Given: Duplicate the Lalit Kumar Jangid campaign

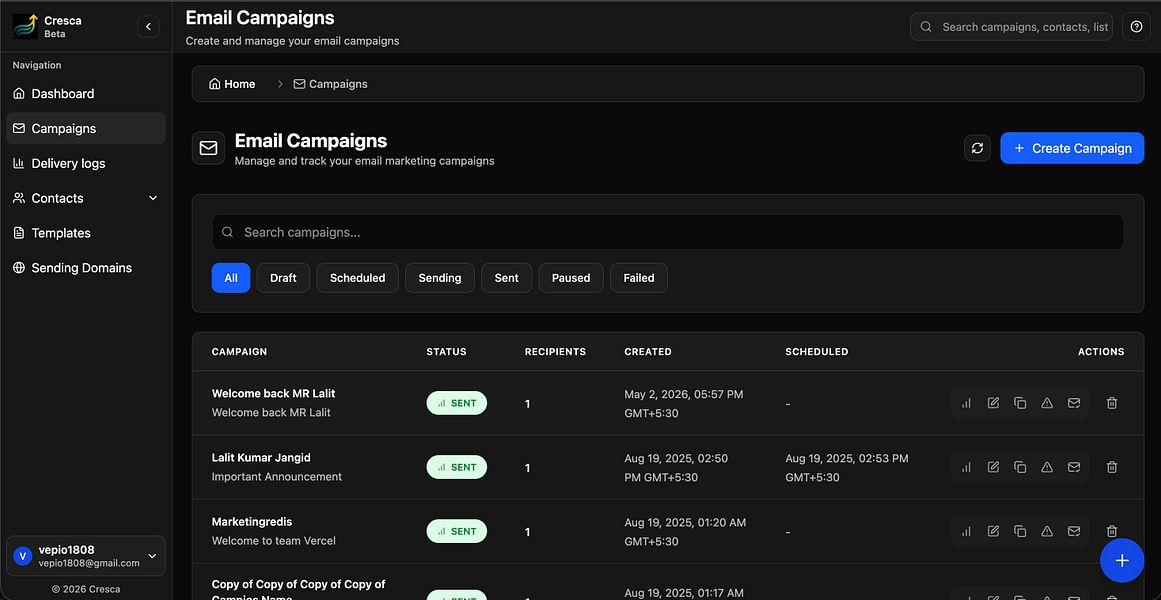Looking at the screenshot, I should (x=1020, y=467).
